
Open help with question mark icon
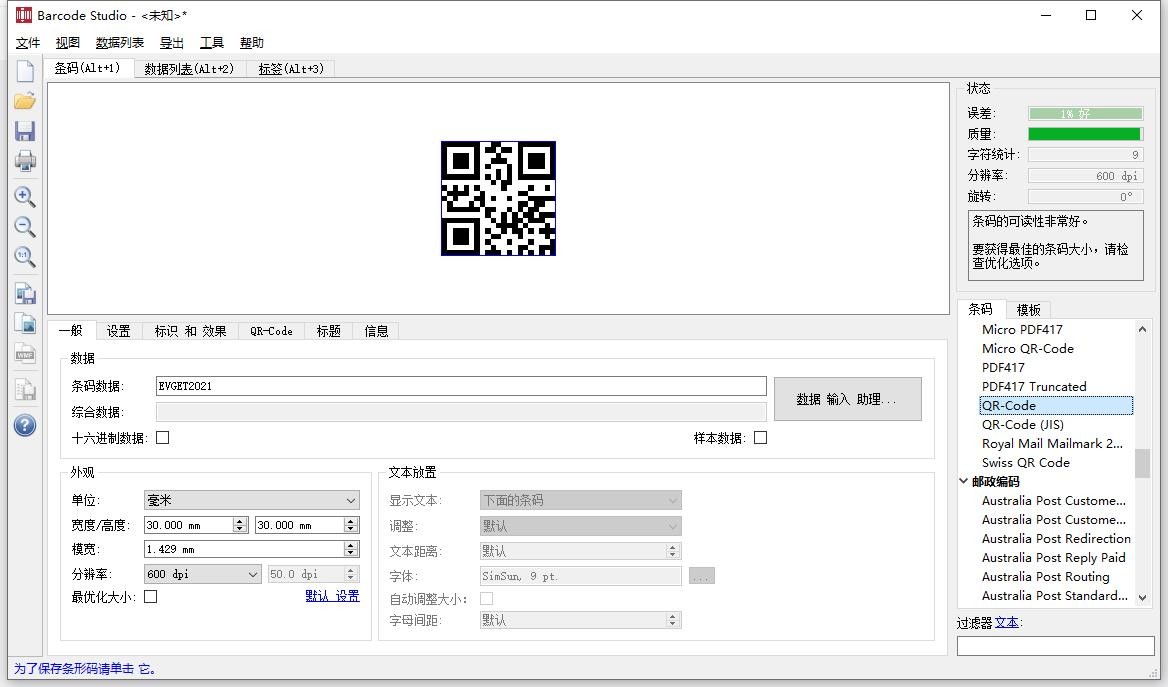(25, 425)
